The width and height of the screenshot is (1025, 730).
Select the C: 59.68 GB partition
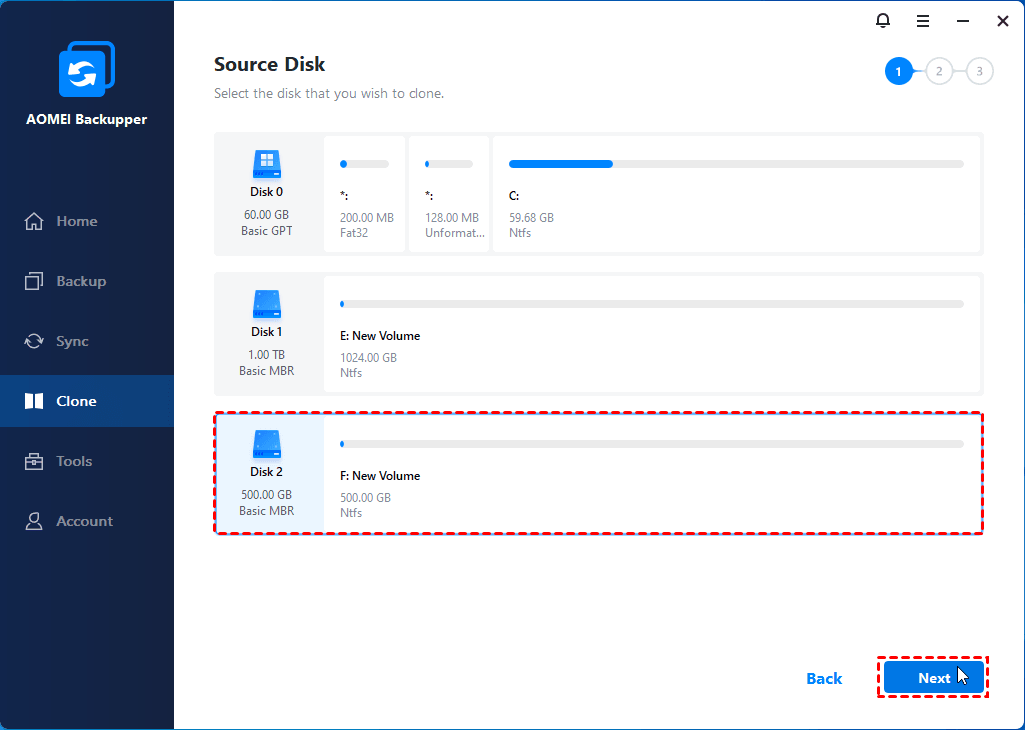tap(736, 195)
